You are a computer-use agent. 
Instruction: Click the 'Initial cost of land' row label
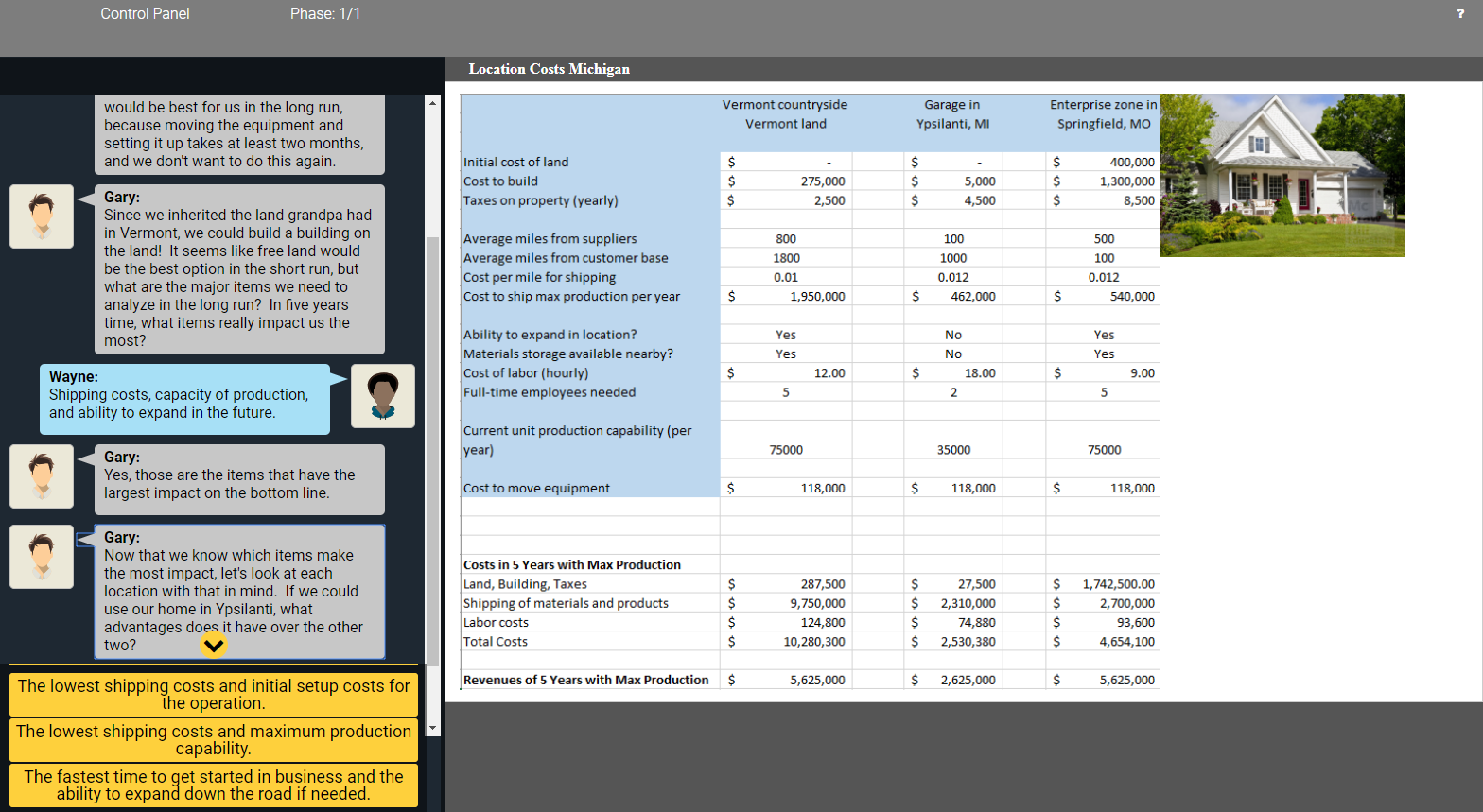pos(516,163)
